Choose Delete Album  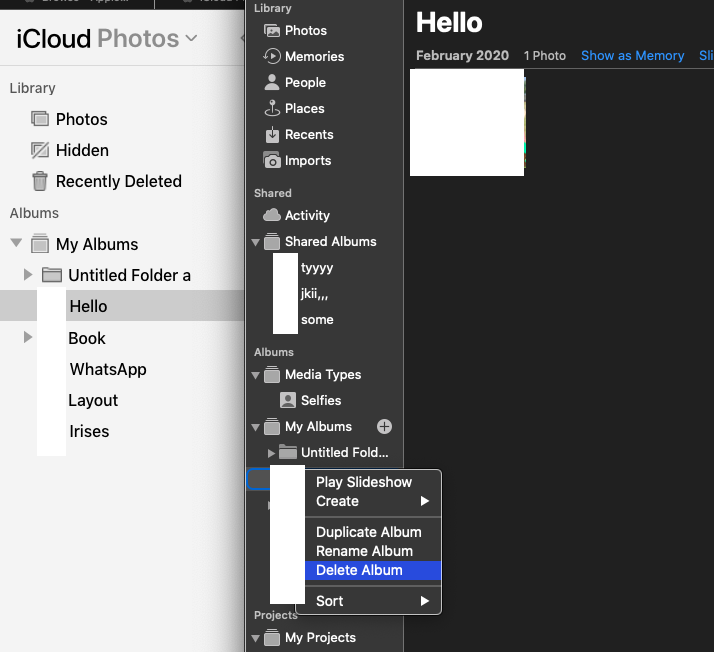coord(373,570)
